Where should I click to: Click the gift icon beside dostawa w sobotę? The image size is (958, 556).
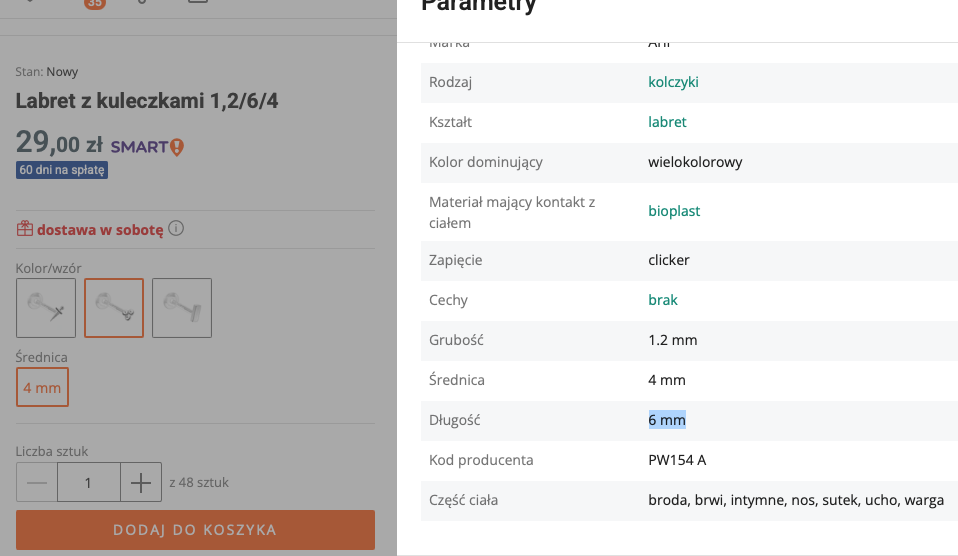coord(25,229)
